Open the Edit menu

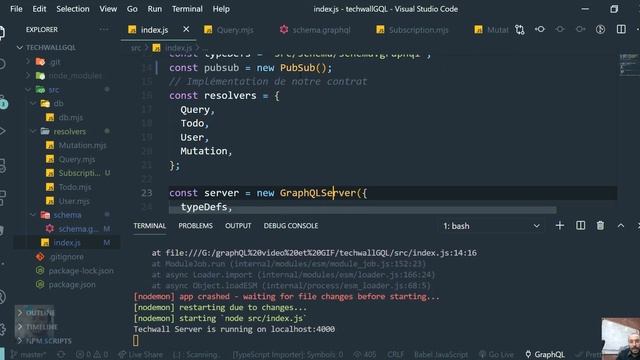[x=39, y=9]
